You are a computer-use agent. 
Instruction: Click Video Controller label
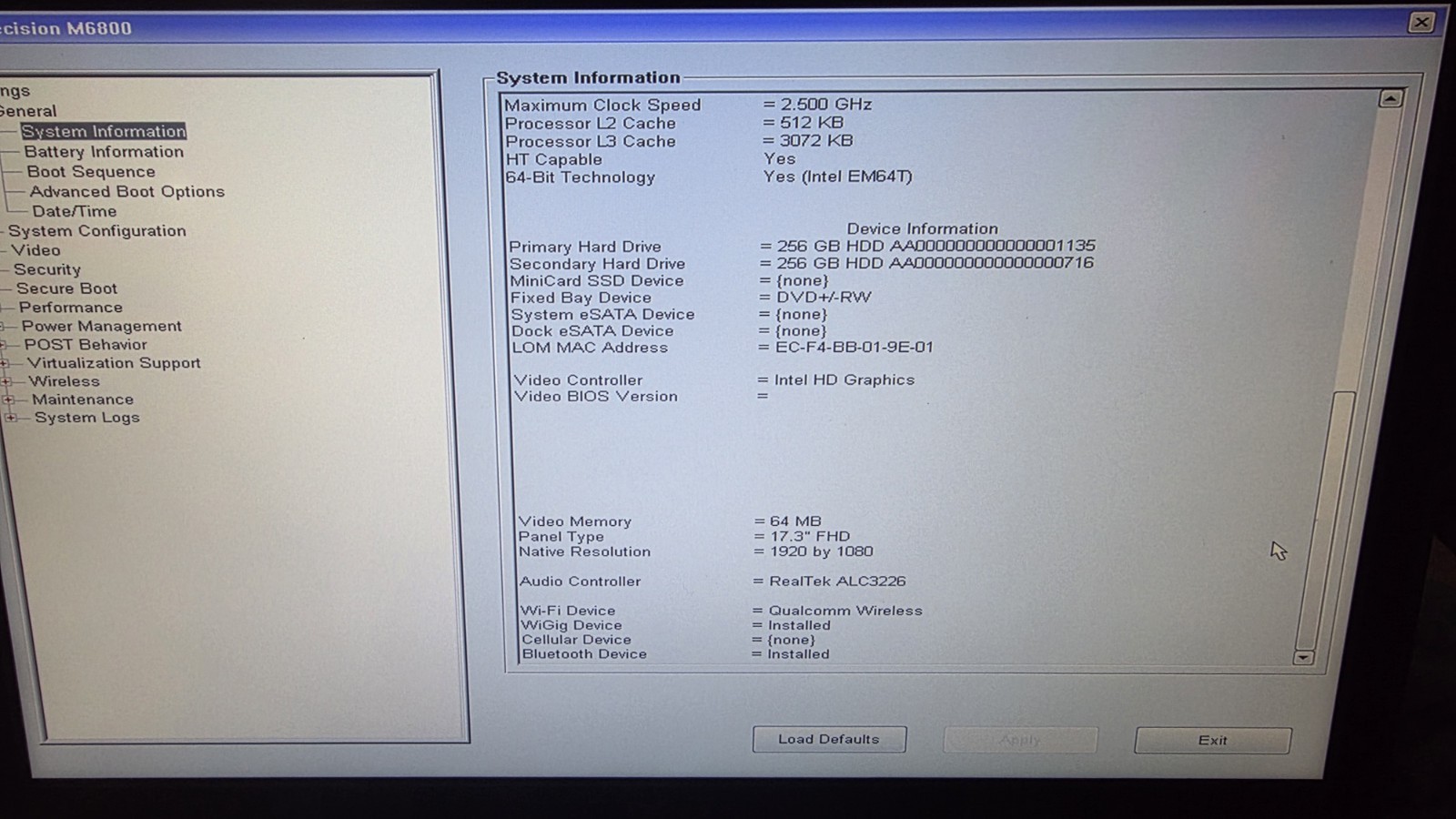coord(578,380)
